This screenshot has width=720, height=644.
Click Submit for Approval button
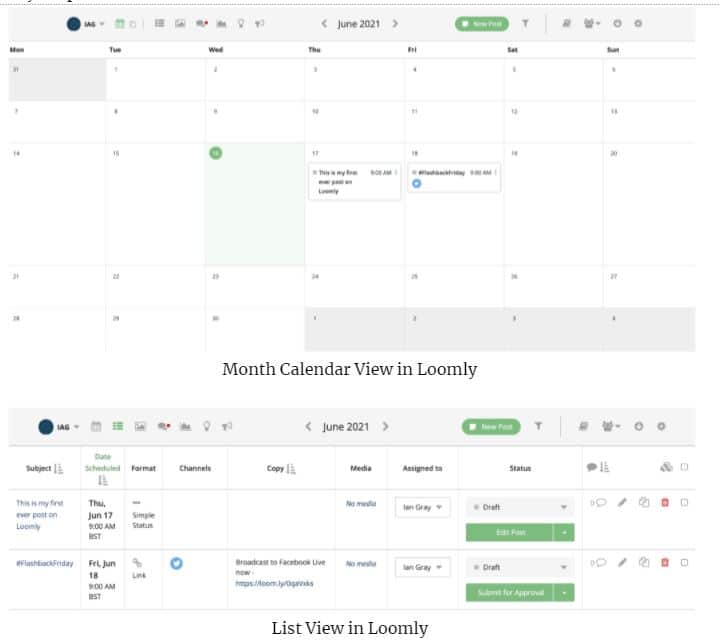[510, 593]
